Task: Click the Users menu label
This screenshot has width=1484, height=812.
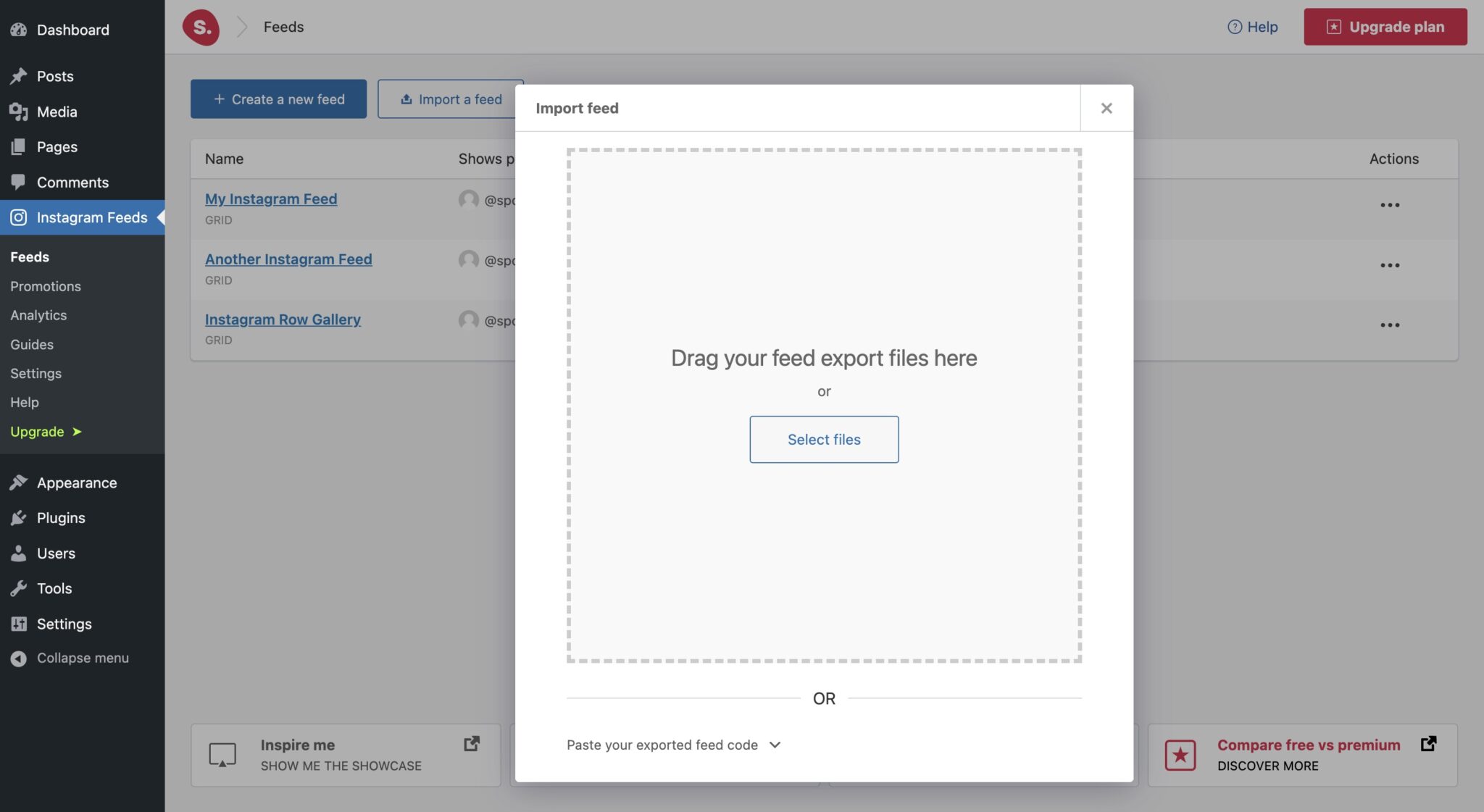Action: [x=56, y=553]
